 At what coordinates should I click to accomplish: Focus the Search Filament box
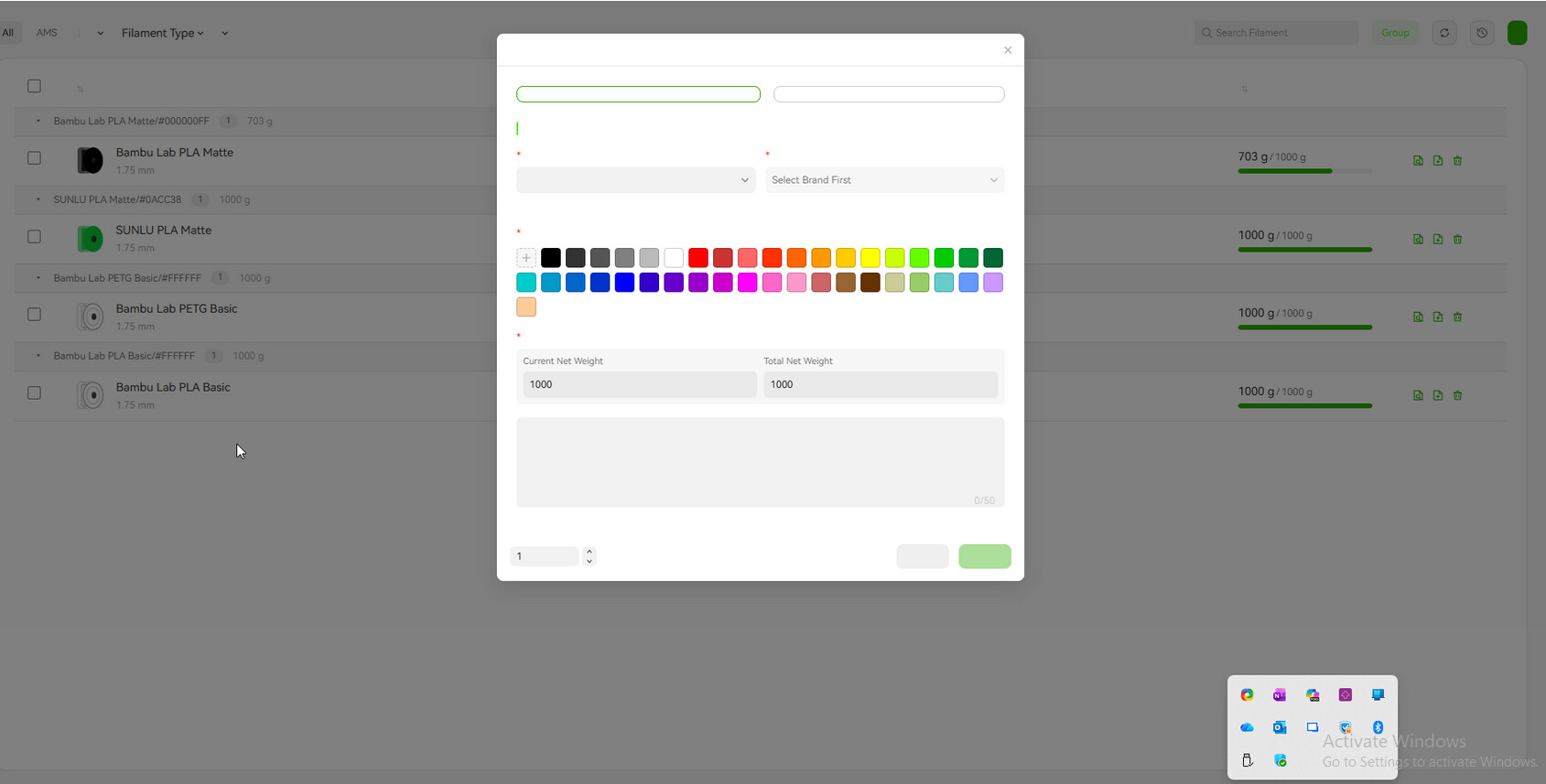(x=1277, y=33)
